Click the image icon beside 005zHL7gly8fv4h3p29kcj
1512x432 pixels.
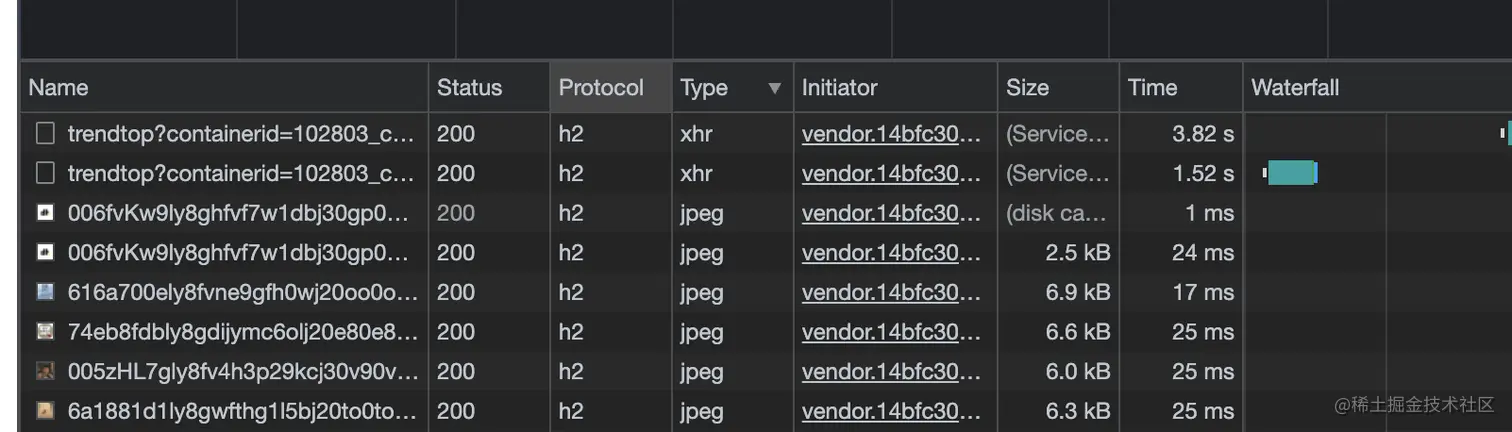(x=45, y=371)
